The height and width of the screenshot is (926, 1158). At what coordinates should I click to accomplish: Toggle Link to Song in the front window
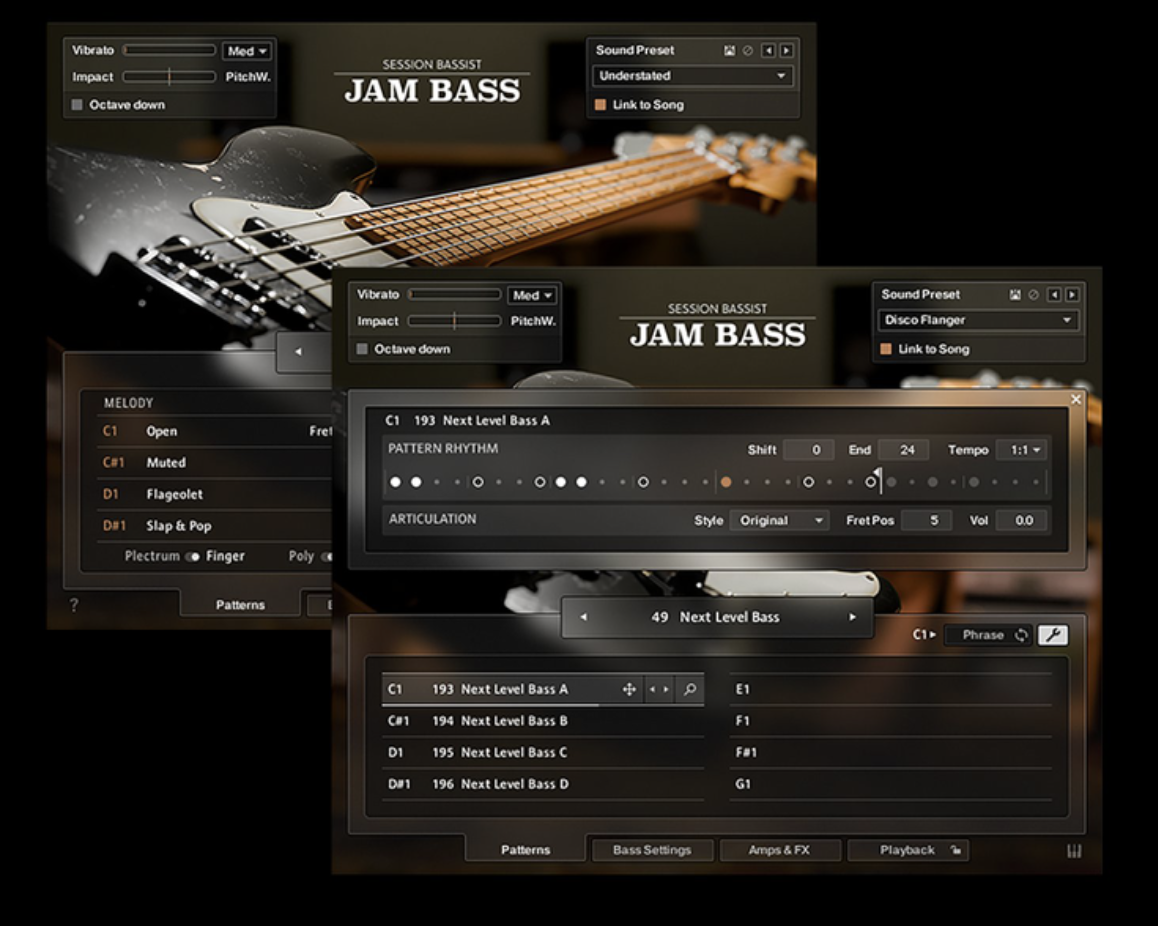click(885, 349)
